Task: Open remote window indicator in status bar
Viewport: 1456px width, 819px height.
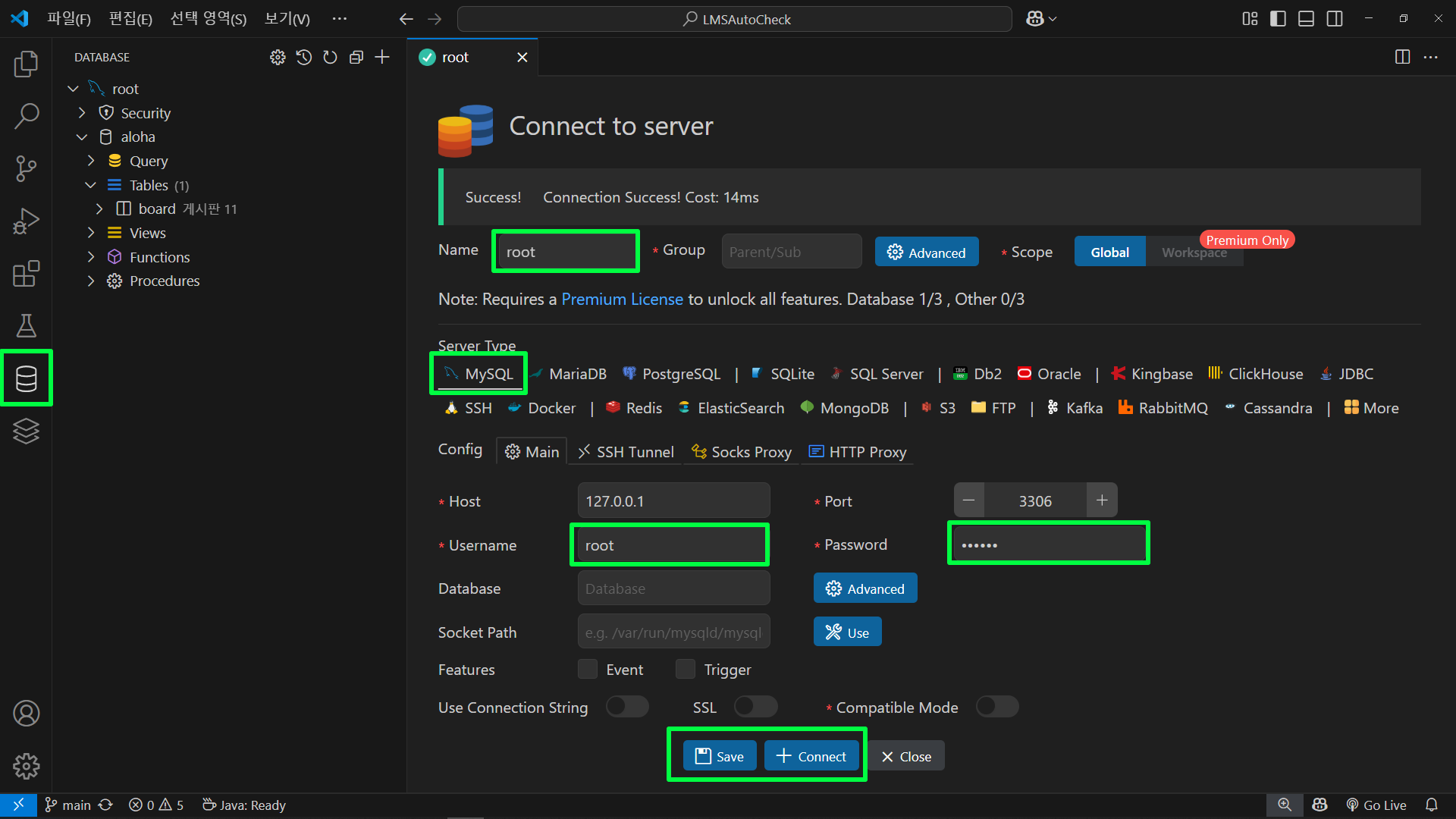Action: pyautogui.click(x=18, y=805)
